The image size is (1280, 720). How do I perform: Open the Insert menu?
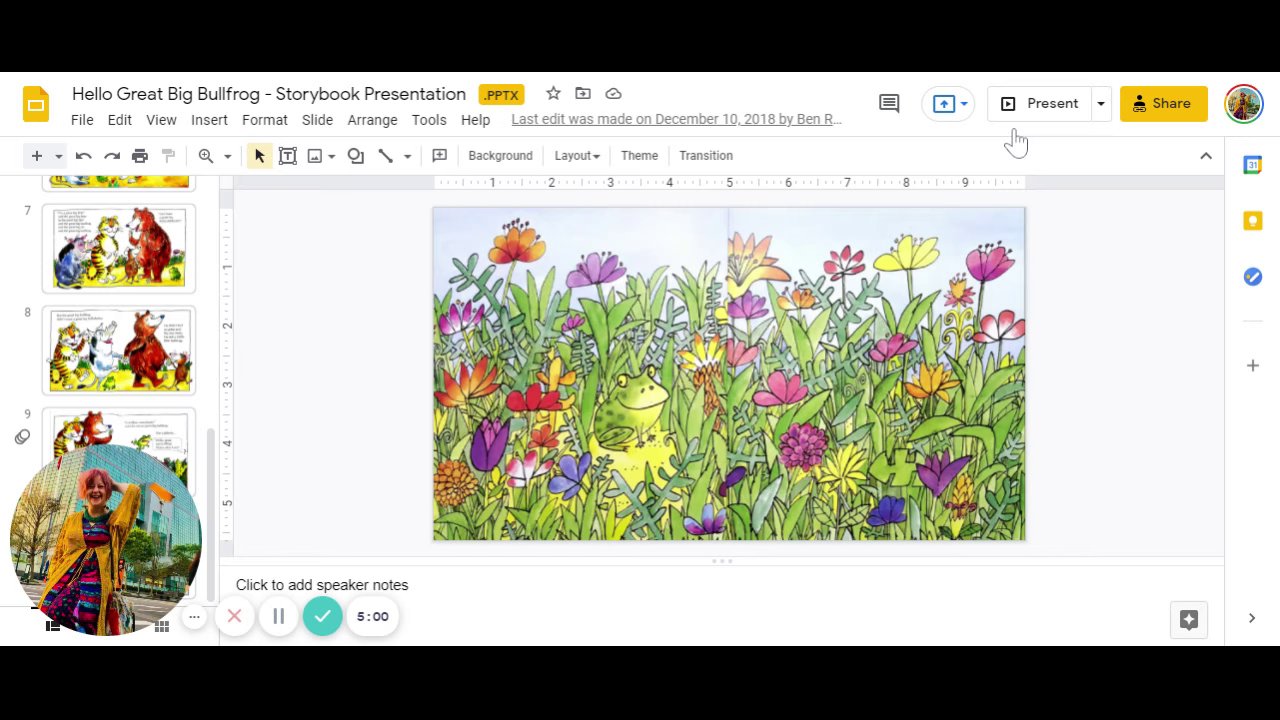pyautogui.click(x=209, y=120)
